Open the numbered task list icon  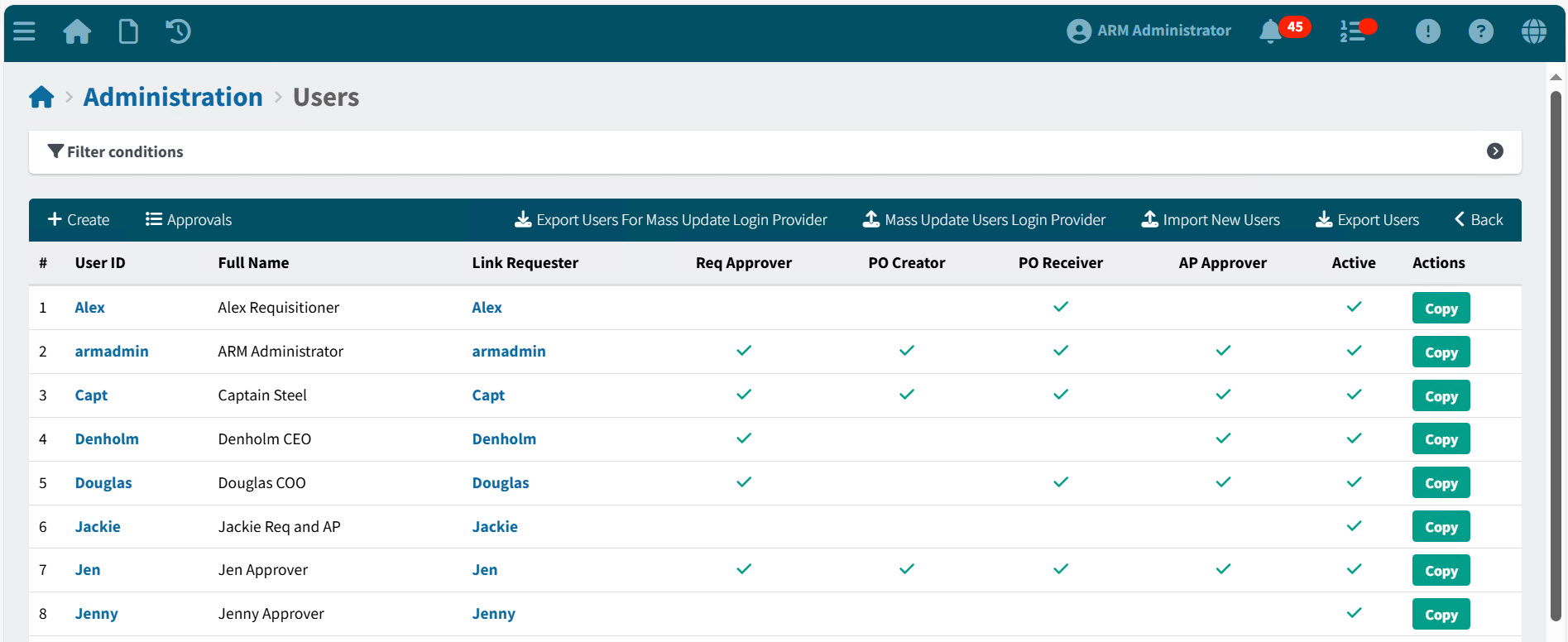point(1353,31)
